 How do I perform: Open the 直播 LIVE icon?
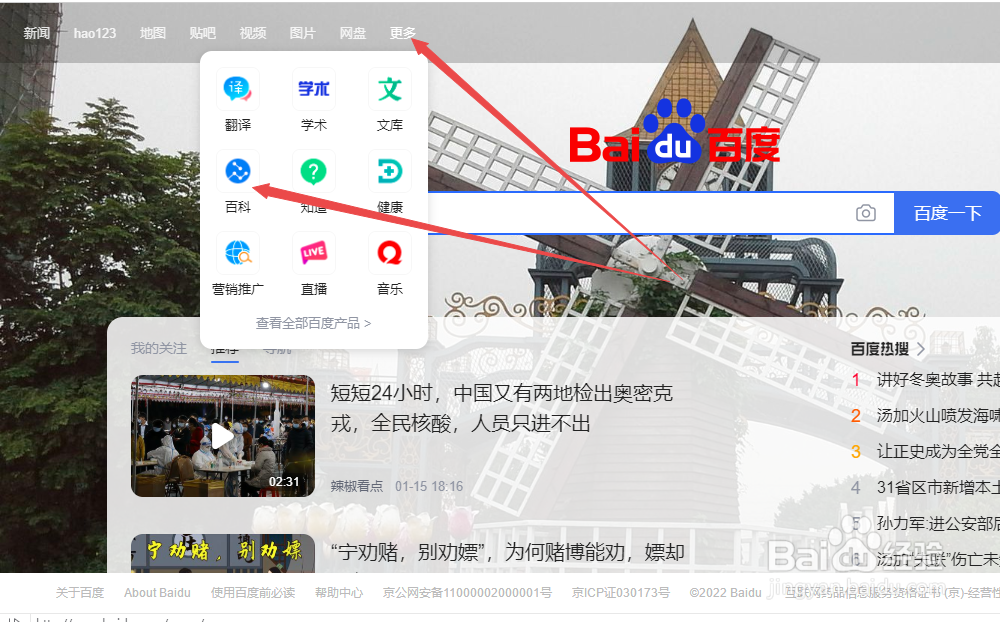(x=313, y=253)
